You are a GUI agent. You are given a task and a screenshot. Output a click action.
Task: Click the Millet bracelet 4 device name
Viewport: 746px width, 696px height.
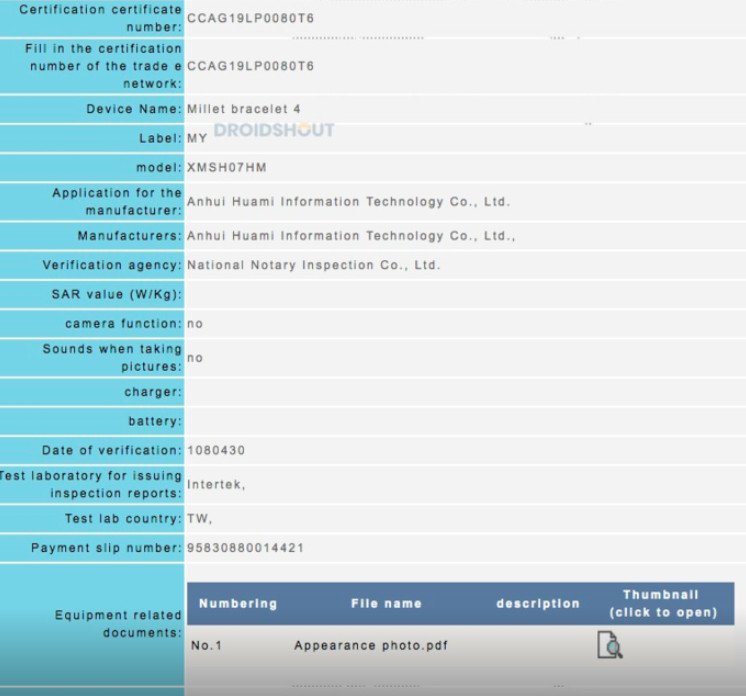click(x=244, y=109)
